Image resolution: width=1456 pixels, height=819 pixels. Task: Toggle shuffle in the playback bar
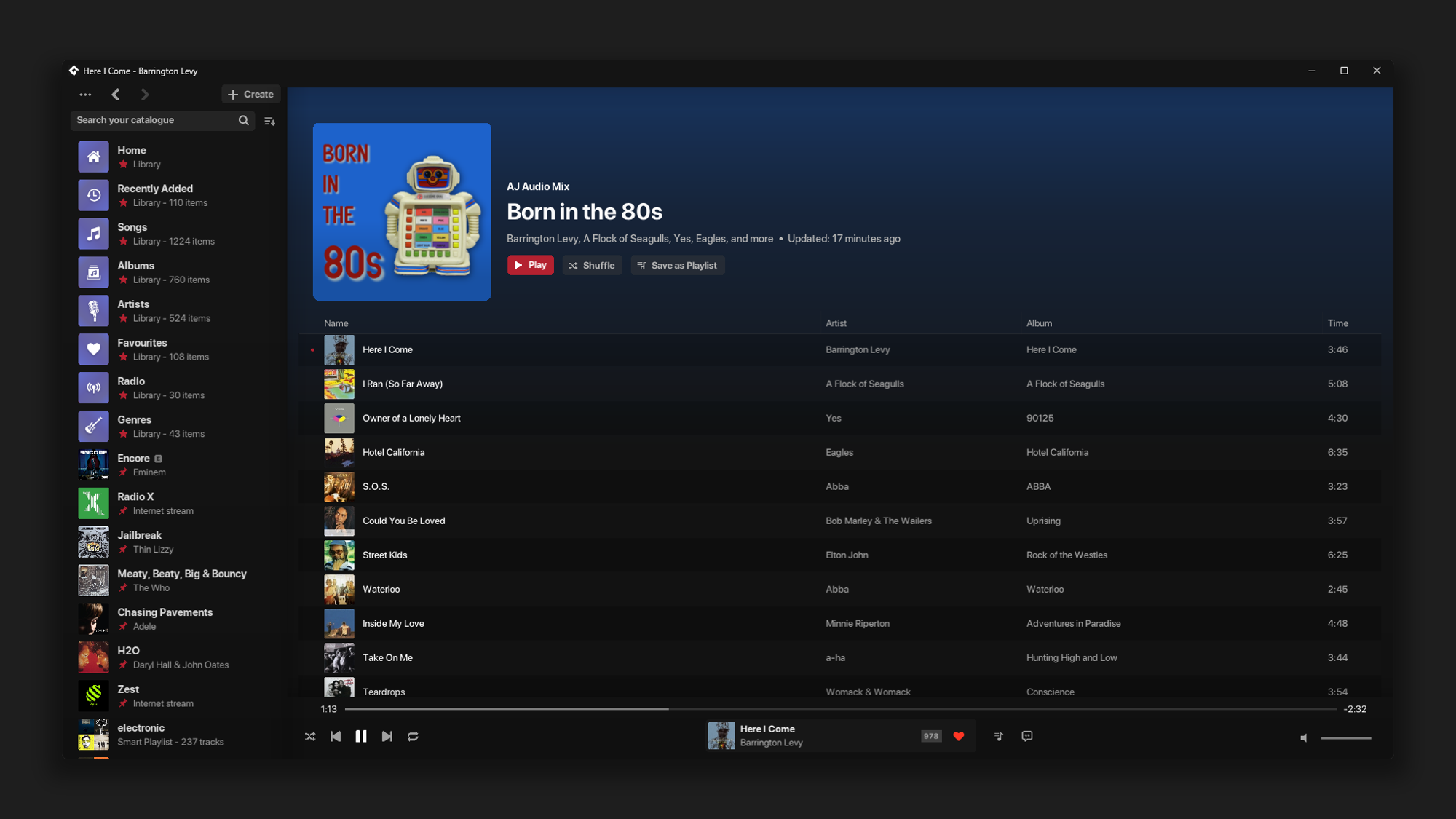pos(310,737)
